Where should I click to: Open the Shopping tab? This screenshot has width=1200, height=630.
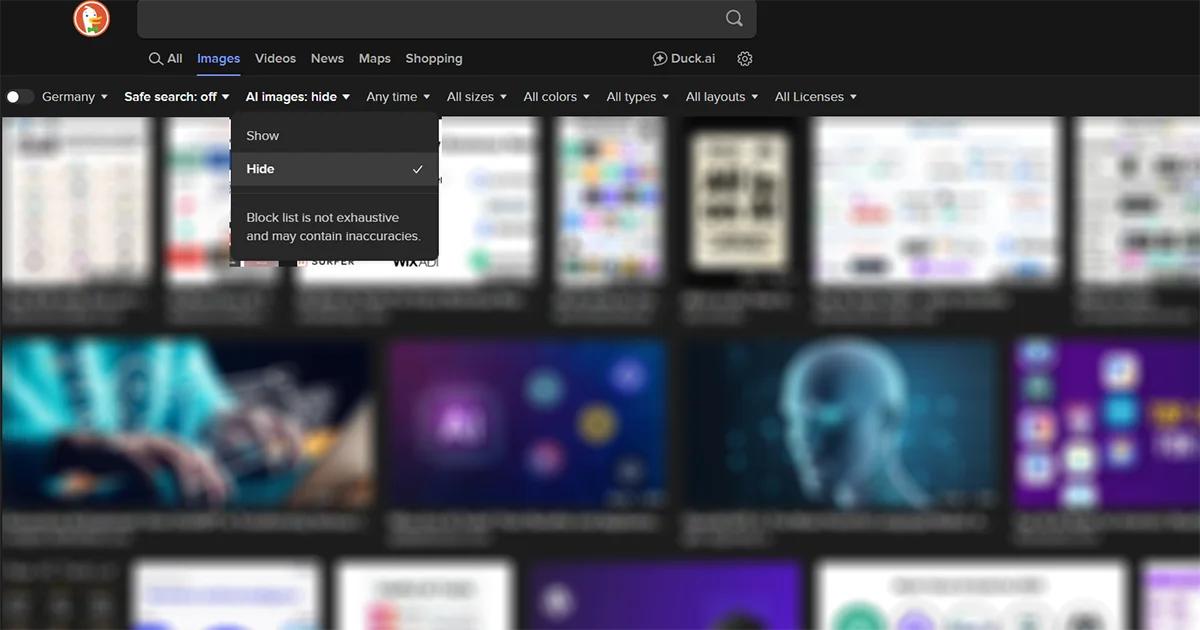[434, 59]
